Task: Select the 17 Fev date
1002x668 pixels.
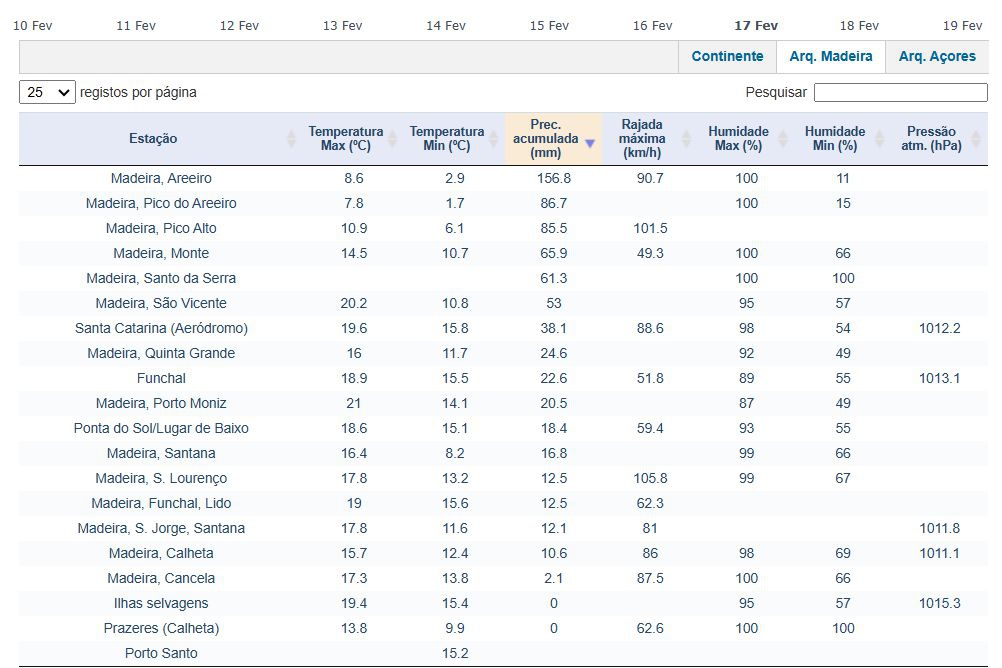Action: click(x=755, y=26)
